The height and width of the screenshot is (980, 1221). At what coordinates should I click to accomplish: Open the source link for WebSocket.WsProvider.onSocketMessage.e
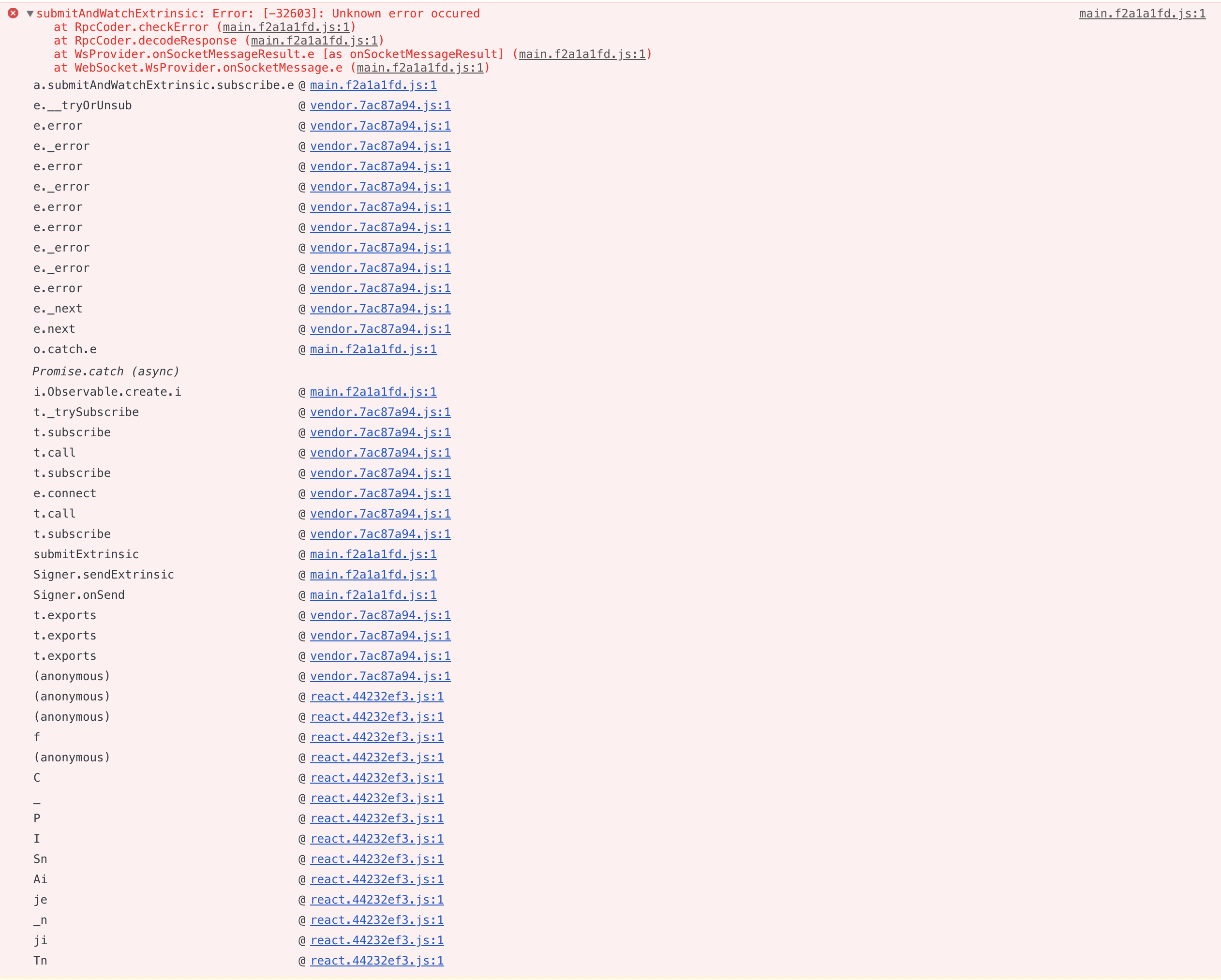tap(420, 68)
